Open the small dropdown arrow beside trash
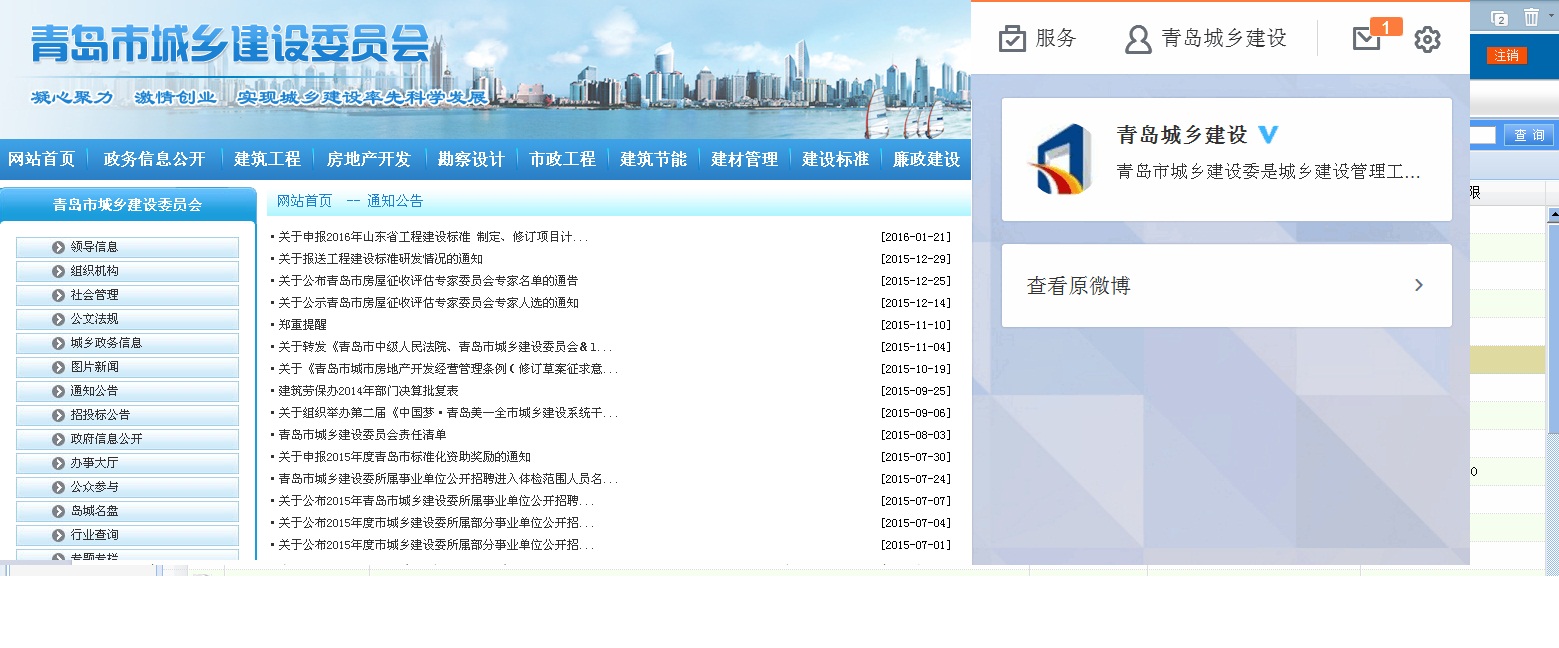This screenshot has width=1559, height=648. coord(1551,15)
